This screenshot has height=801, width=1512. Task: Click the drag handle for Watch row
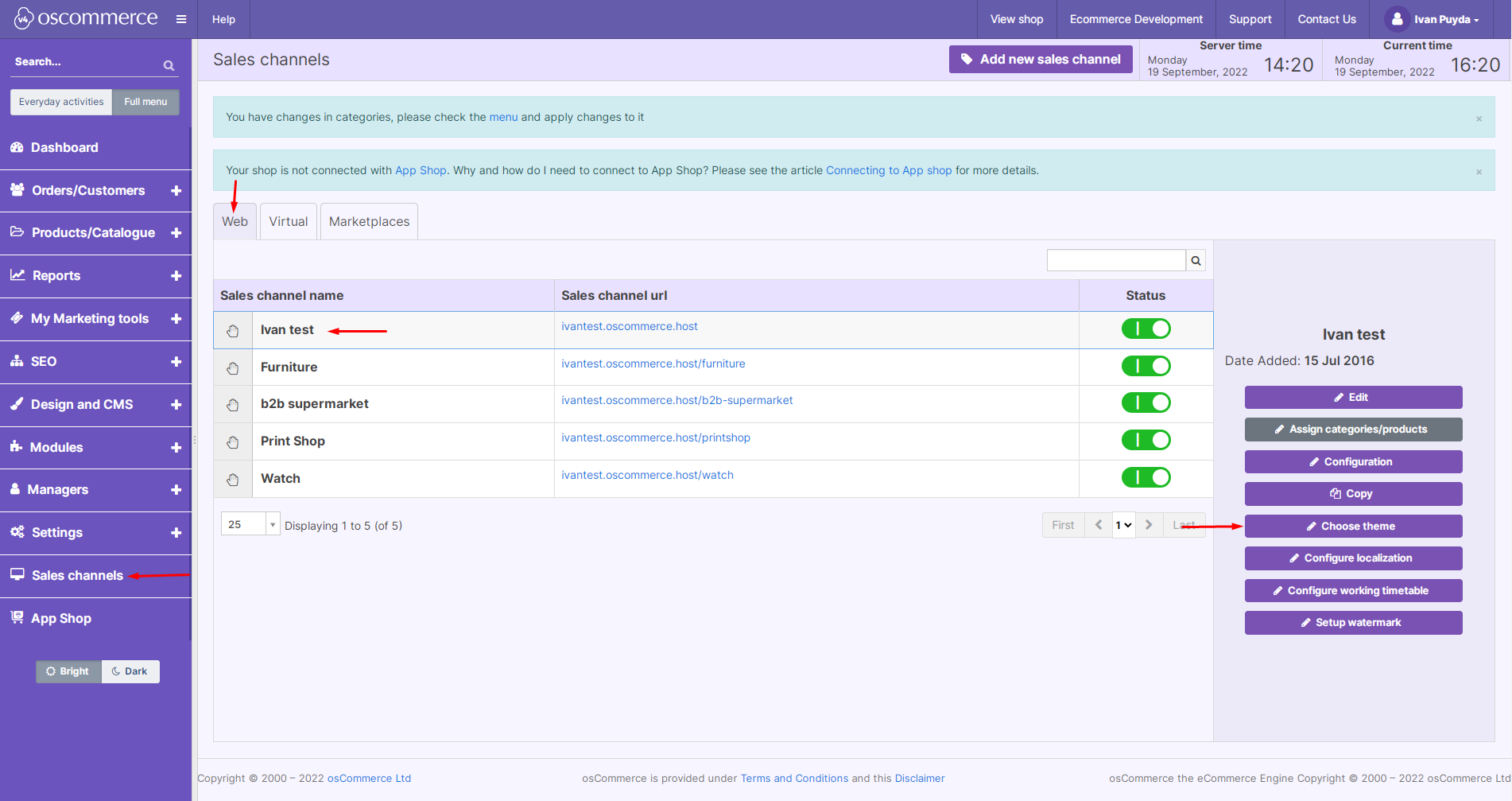click(x=233, y=480)
